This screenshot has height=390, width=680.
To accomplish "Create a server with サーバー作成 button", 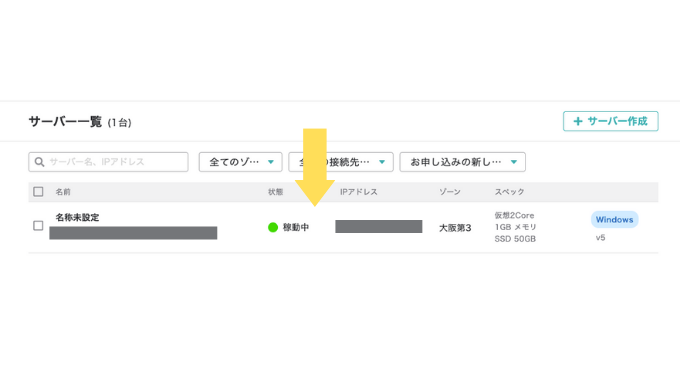I will tap(611, 121).
